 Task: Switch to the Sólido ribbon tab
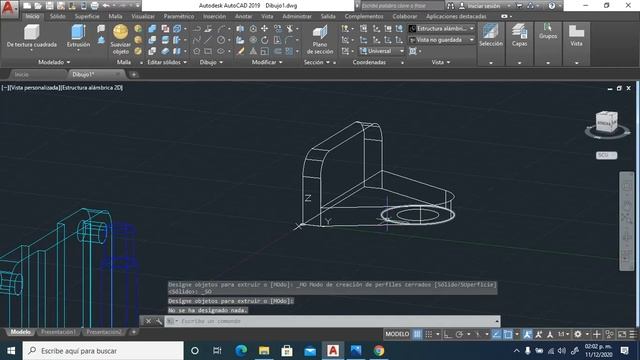(x=58, y=16)
